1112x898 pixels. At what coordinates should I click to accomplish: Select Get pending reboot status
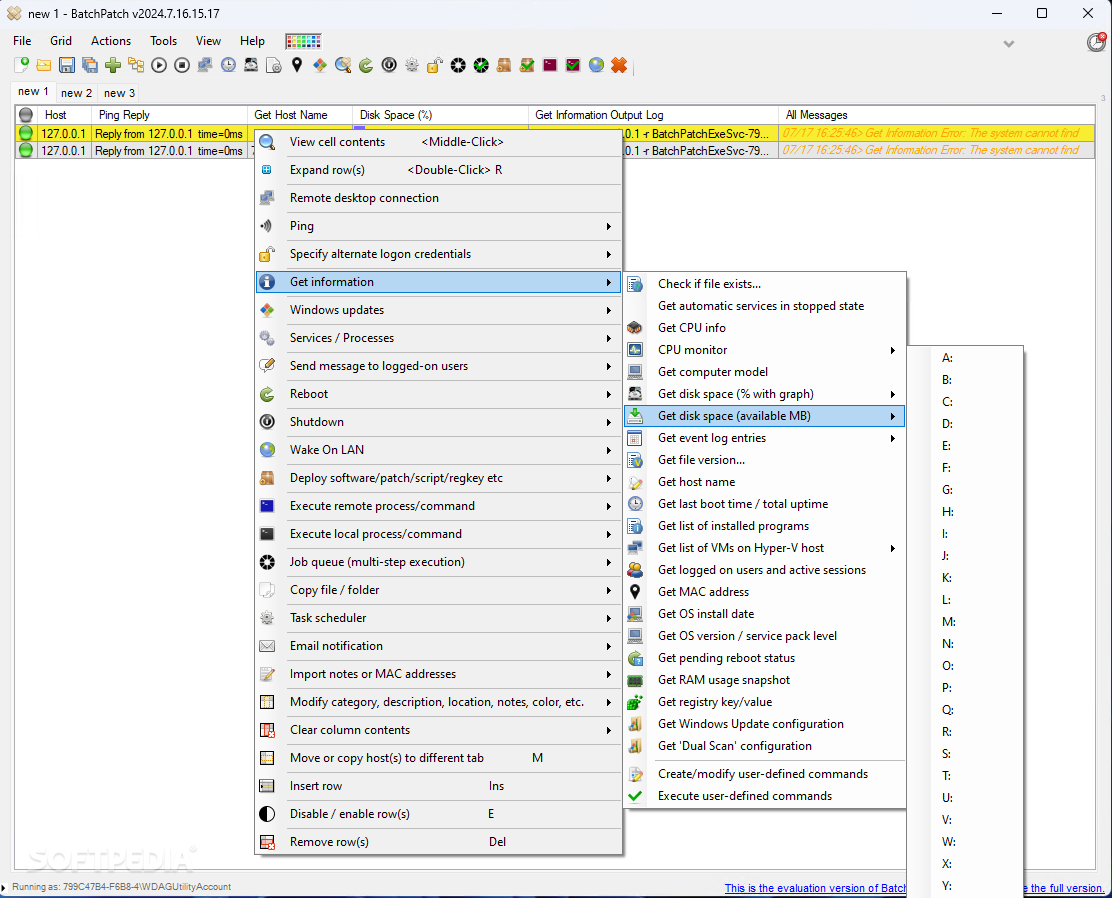coord(764,658)
